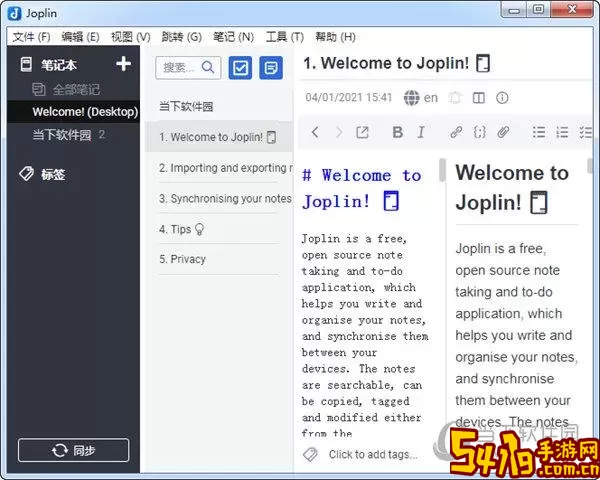Maximize the Joplin window
This screenshot has width=600, height=480.
(x=538, y=10)
